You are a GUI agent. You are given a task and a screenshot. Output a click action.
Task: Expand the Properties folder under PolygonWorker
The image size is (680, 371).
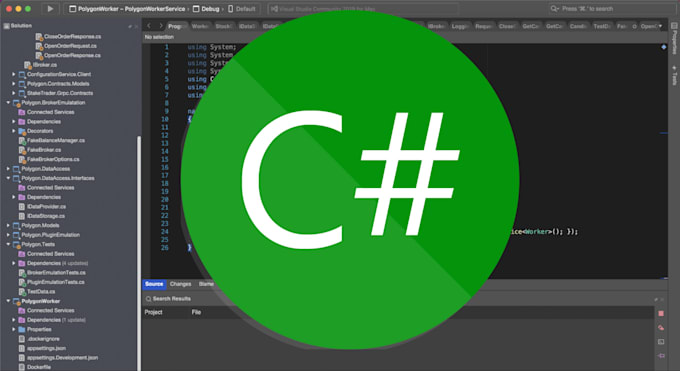[13, 330]
